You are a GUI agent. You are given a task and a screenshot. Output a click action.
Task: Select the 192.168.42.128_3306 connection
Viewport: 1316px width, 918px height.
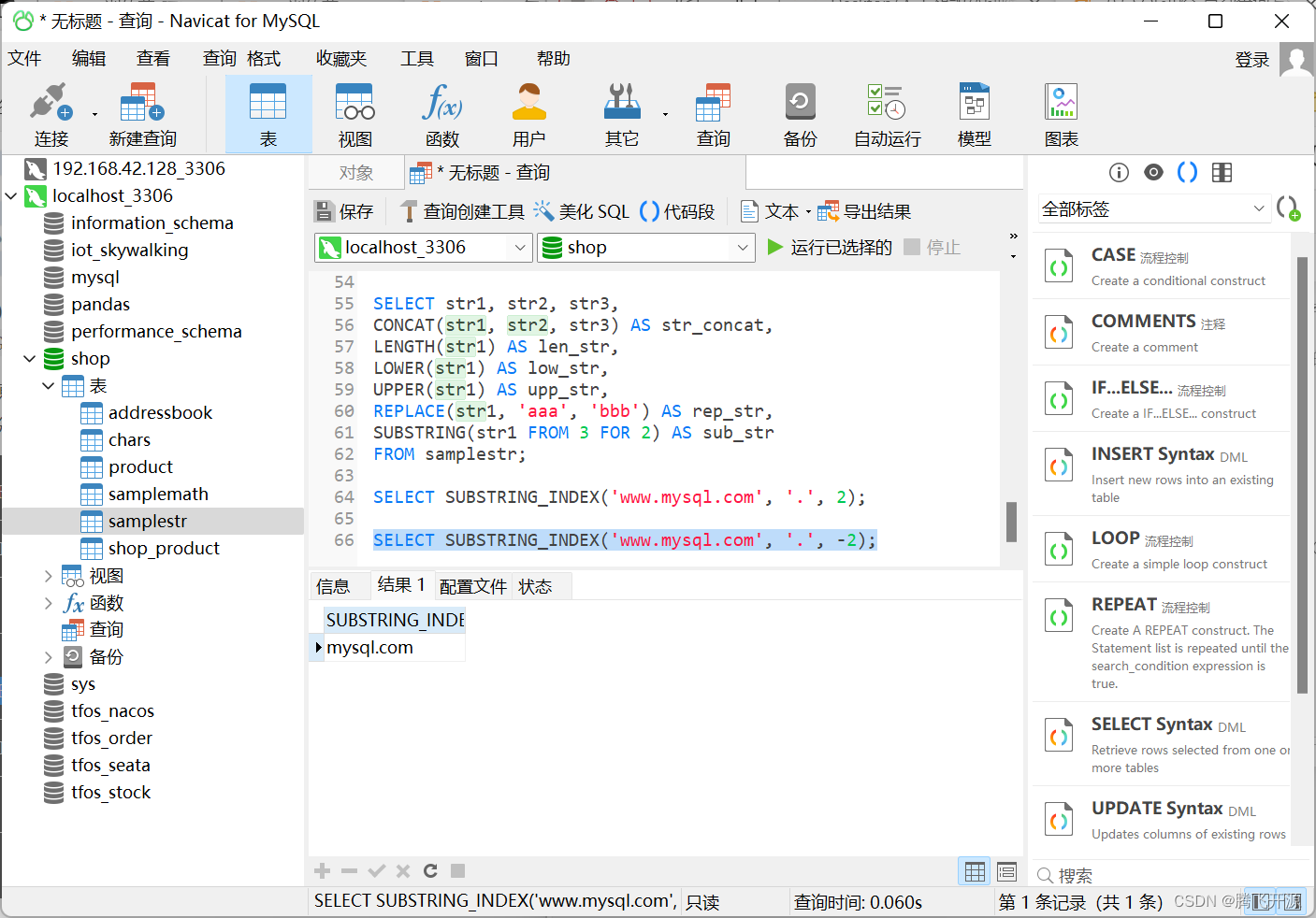138,169
